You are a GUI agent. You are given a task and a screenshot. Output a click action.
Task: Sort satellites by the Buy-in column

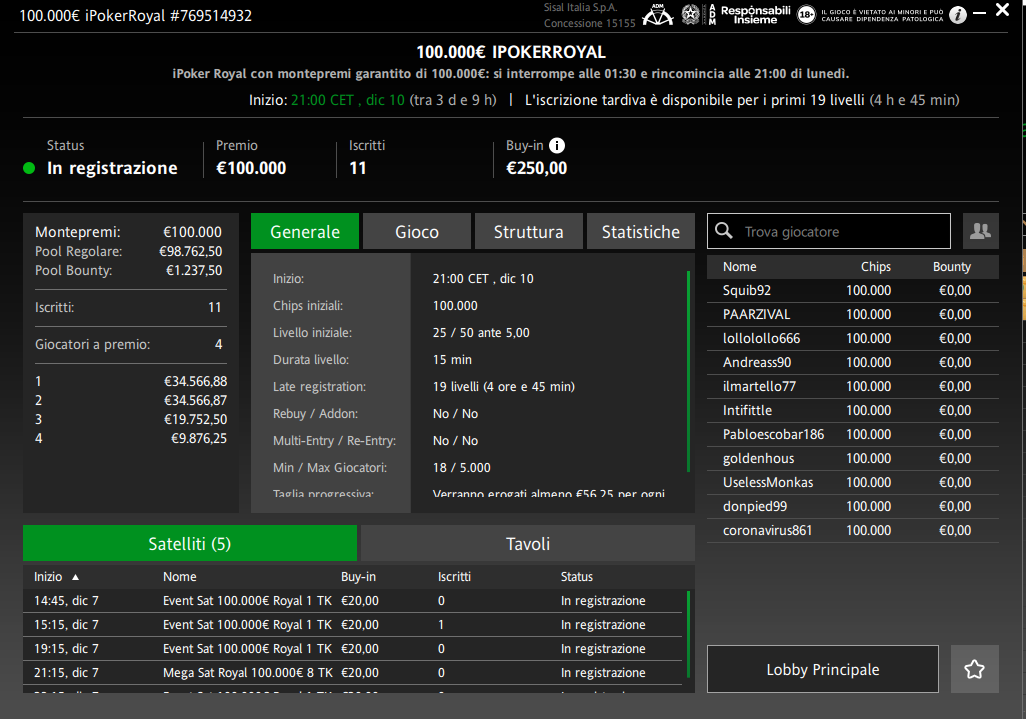358,577
